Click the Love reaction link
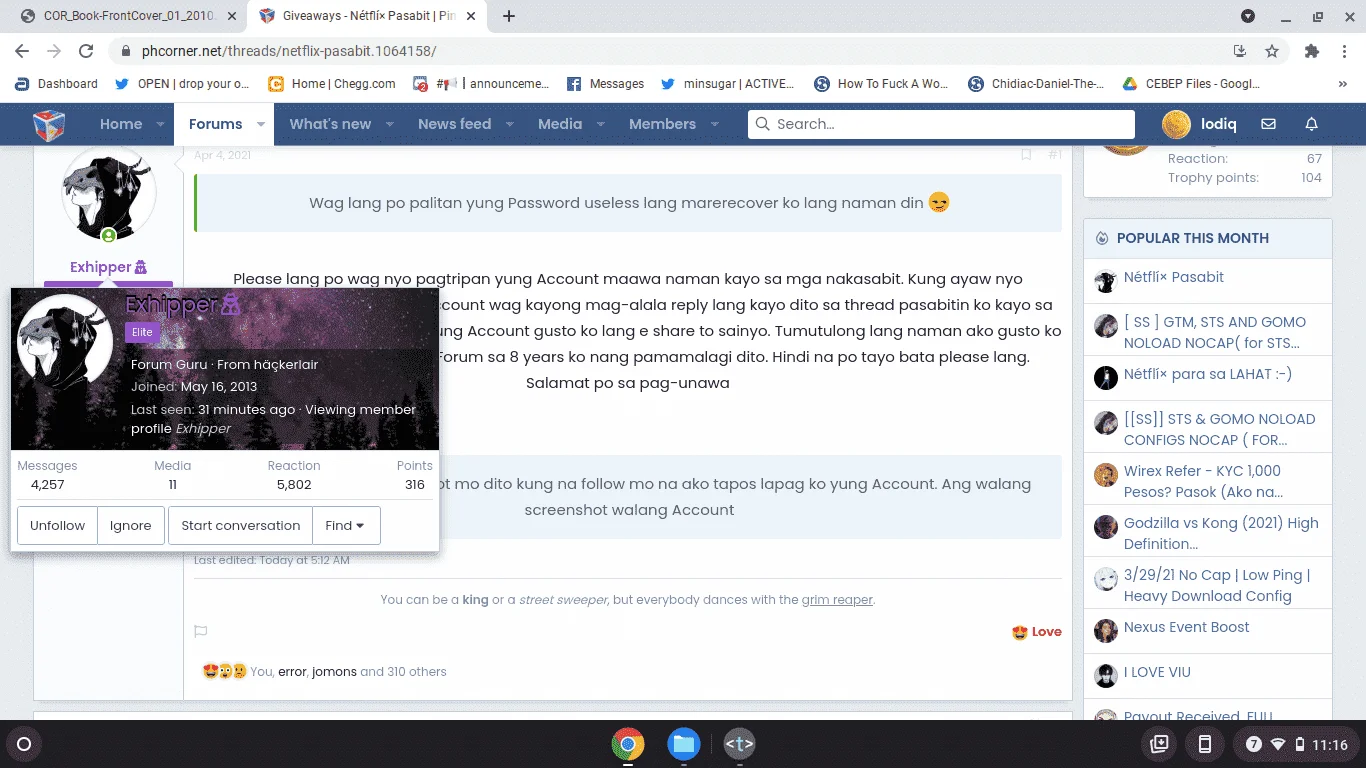Viewport: 1366px width, 768px height. coord(1037,631)
